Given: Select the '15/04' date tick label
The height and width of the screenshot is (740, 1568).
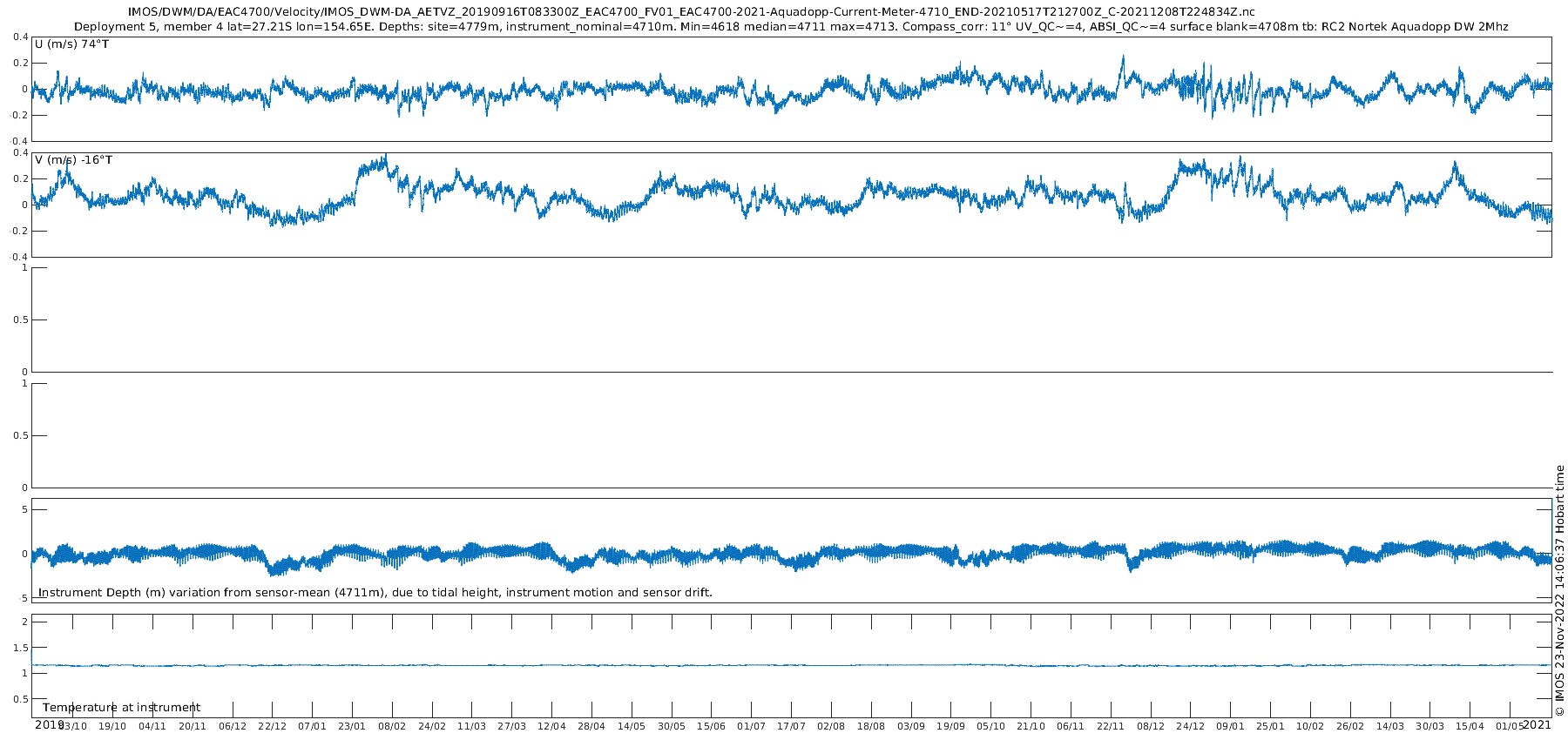Looking at the screenshot, I should tap(1470, 726).
